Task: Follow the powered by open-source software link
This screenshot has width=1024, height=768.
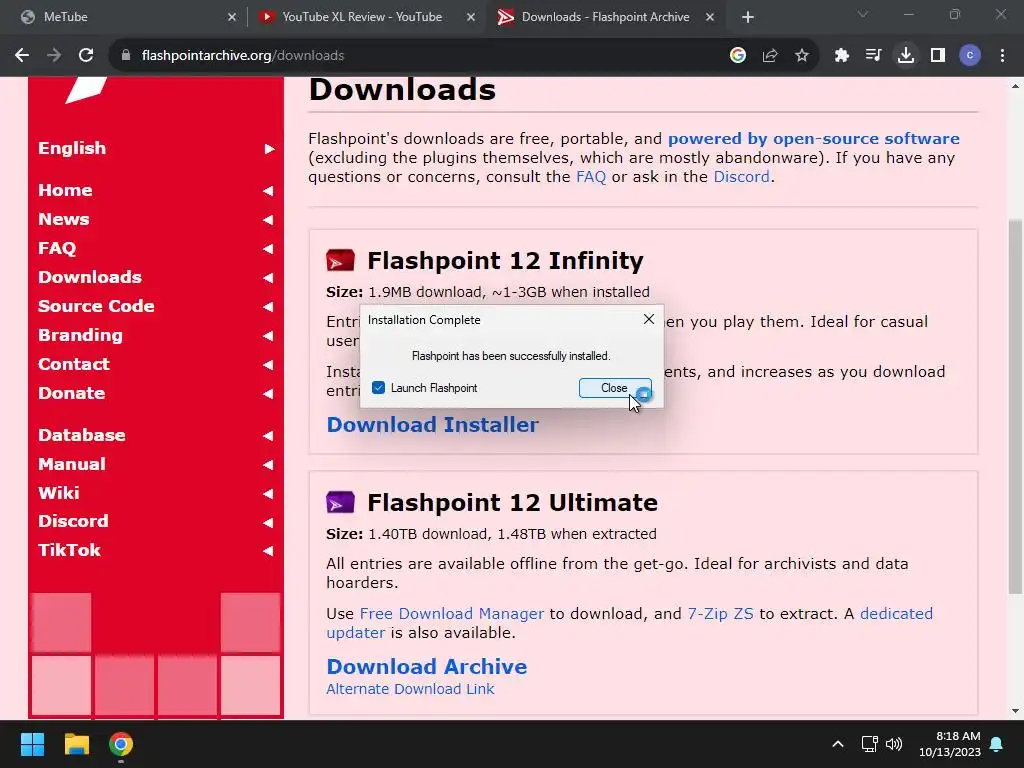Action: click(814, 138)
